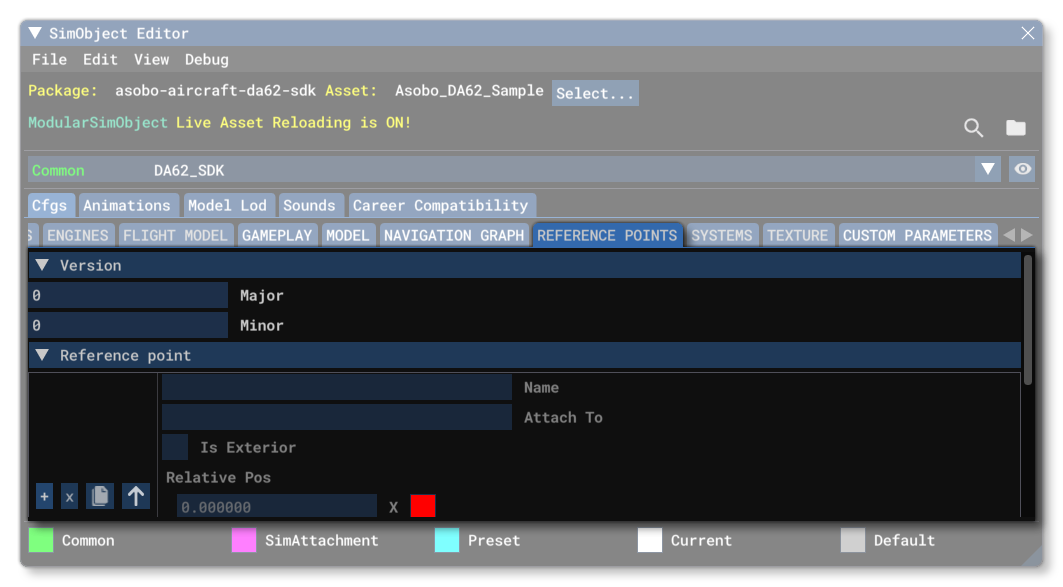Open the Debug menu

pyautogui.click(x=206, y=59)
